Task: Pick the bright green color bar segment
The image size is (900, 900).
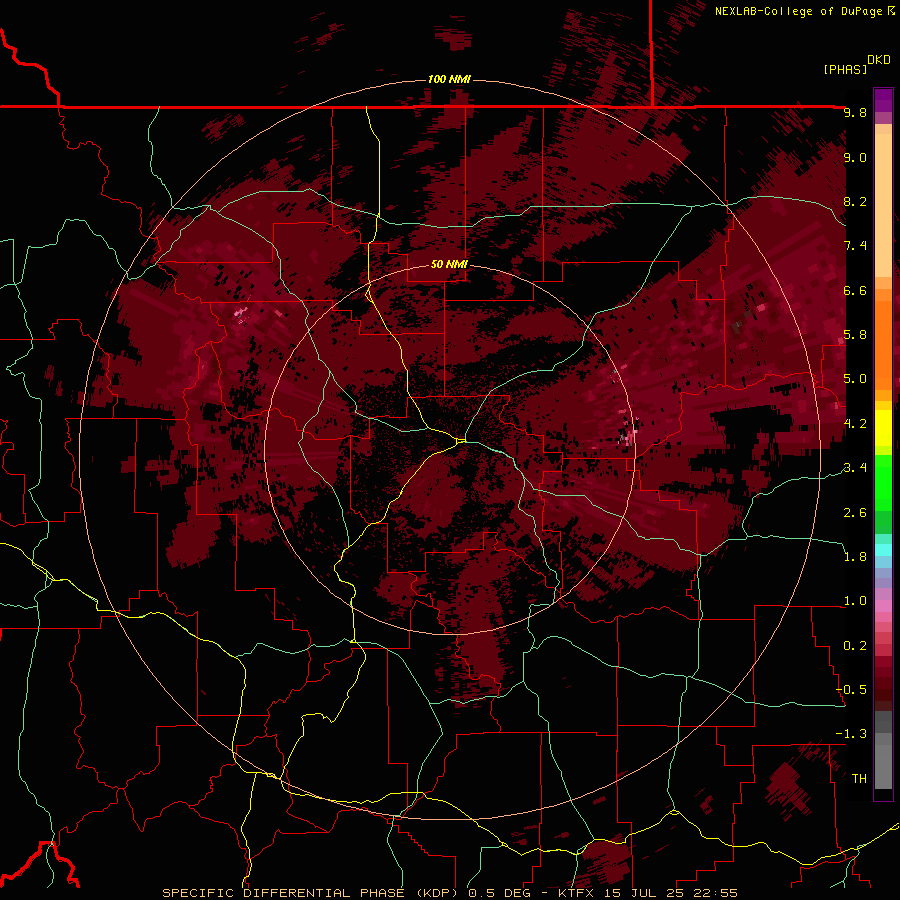Action: 883,482
